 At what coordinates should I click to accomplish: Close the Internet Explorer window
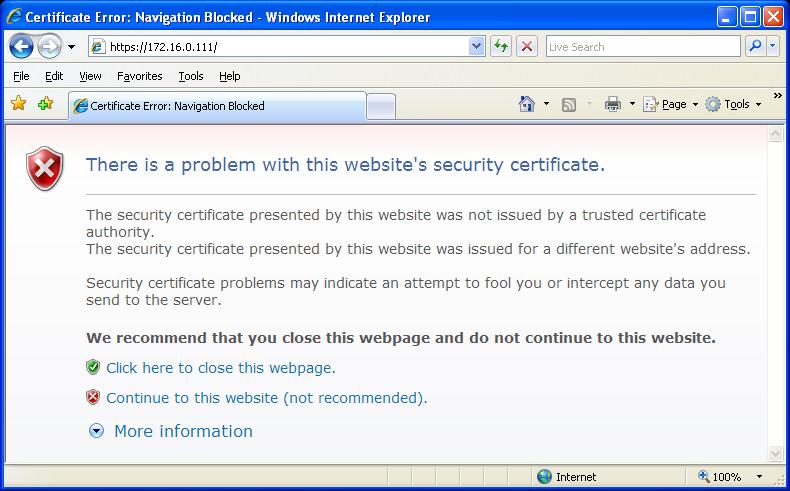[773, 17]
